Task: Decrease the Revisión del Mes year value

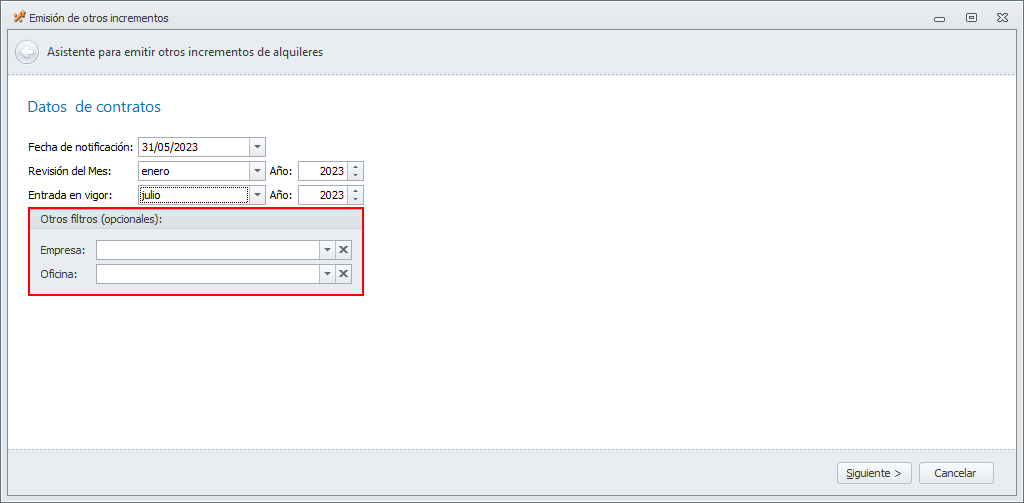Action: 355,176
